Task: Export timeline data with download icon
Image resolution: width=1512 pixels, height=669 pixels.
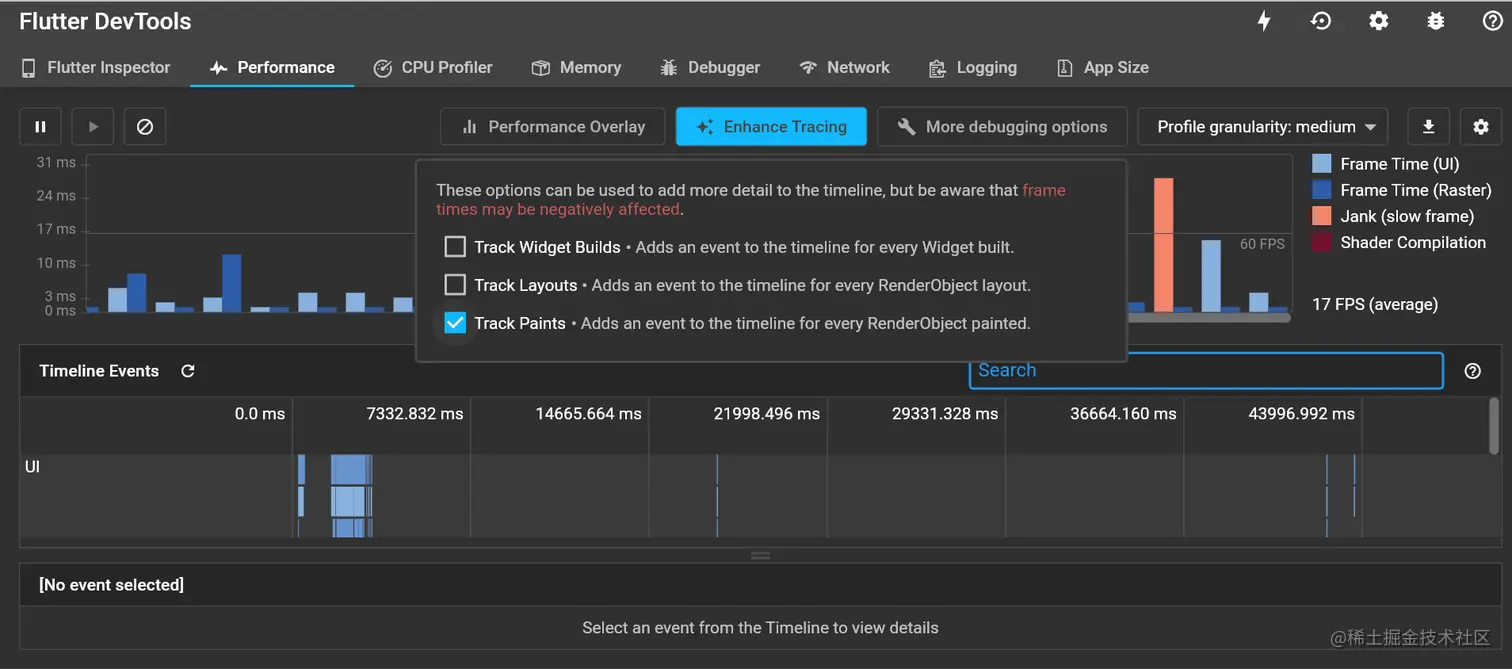Action: point(1429,127)
